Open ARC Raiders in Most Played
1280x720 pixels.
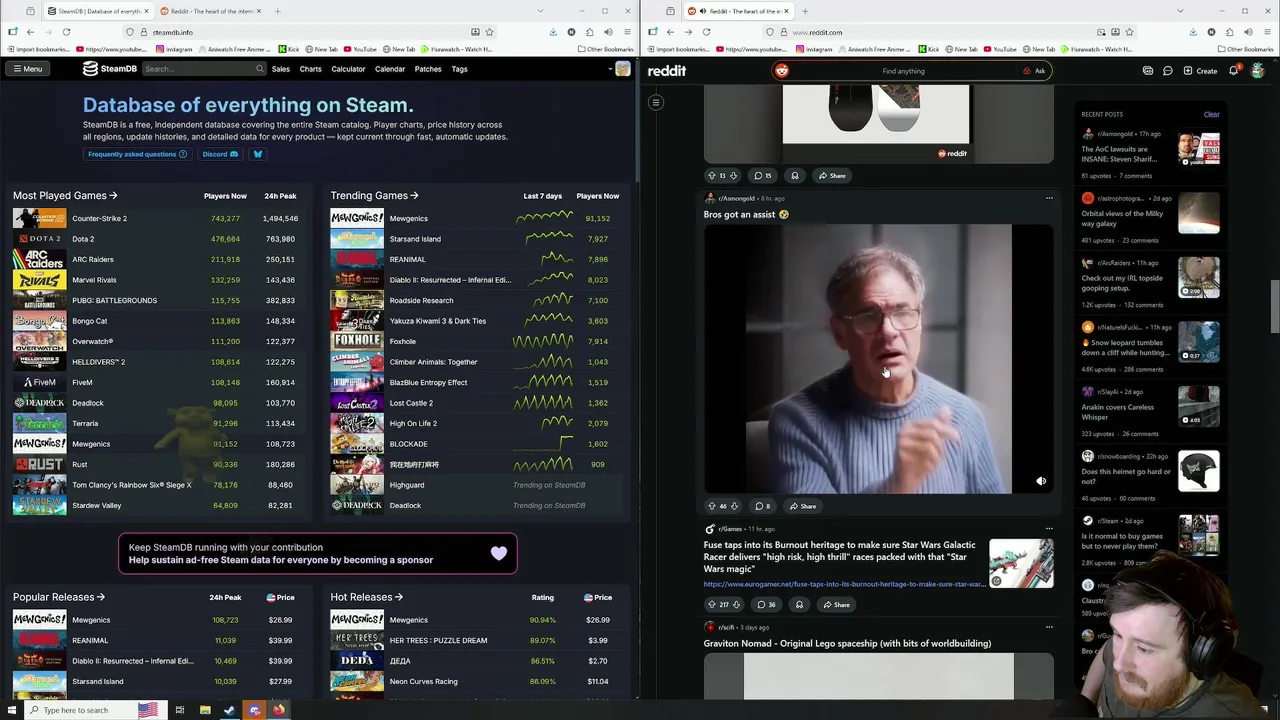[93, 259]
